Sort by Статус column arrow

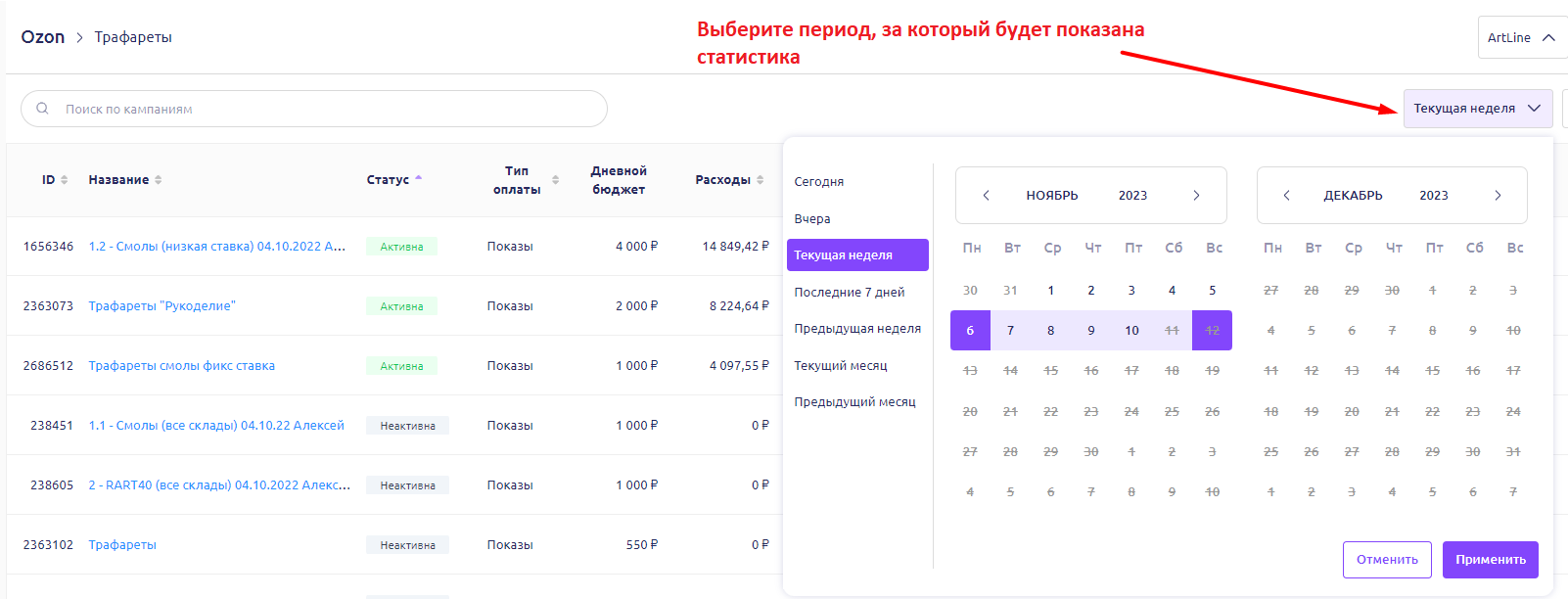coord(418,179)
